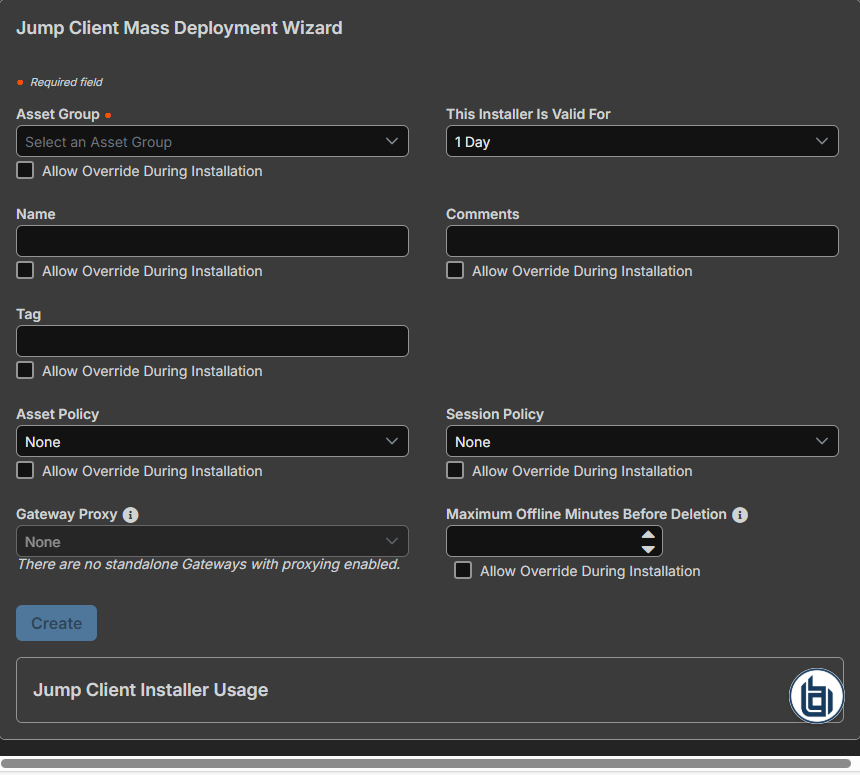
Task: Enable override for the Tag field
Action: (x=24, y=370)
